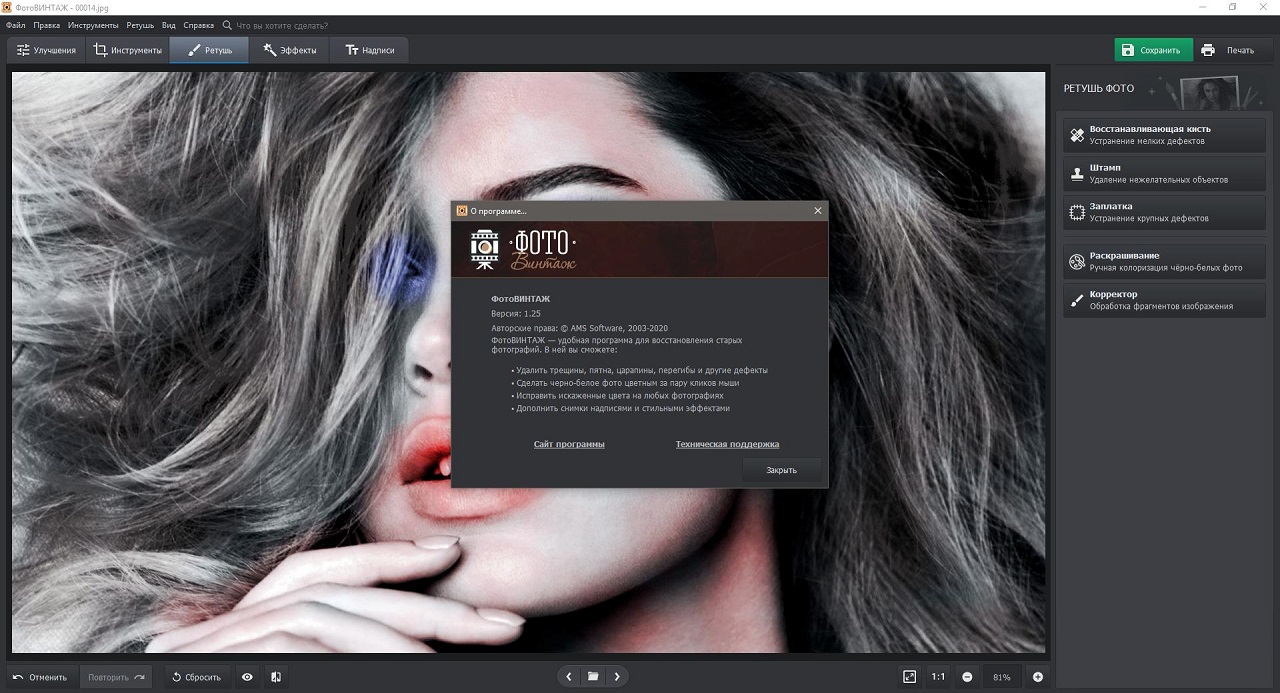
Task: Select the Corrector tool (Корректор)
Action: pos(1164,300)
